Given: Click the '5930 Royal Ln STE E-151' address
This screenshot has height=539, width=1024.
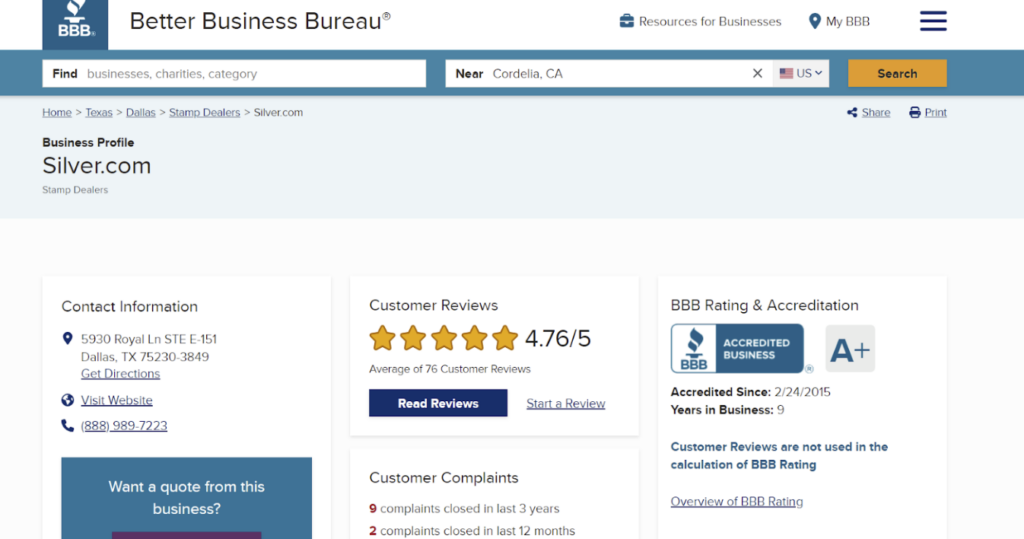Looking at the screenshot, I should 149,339.
